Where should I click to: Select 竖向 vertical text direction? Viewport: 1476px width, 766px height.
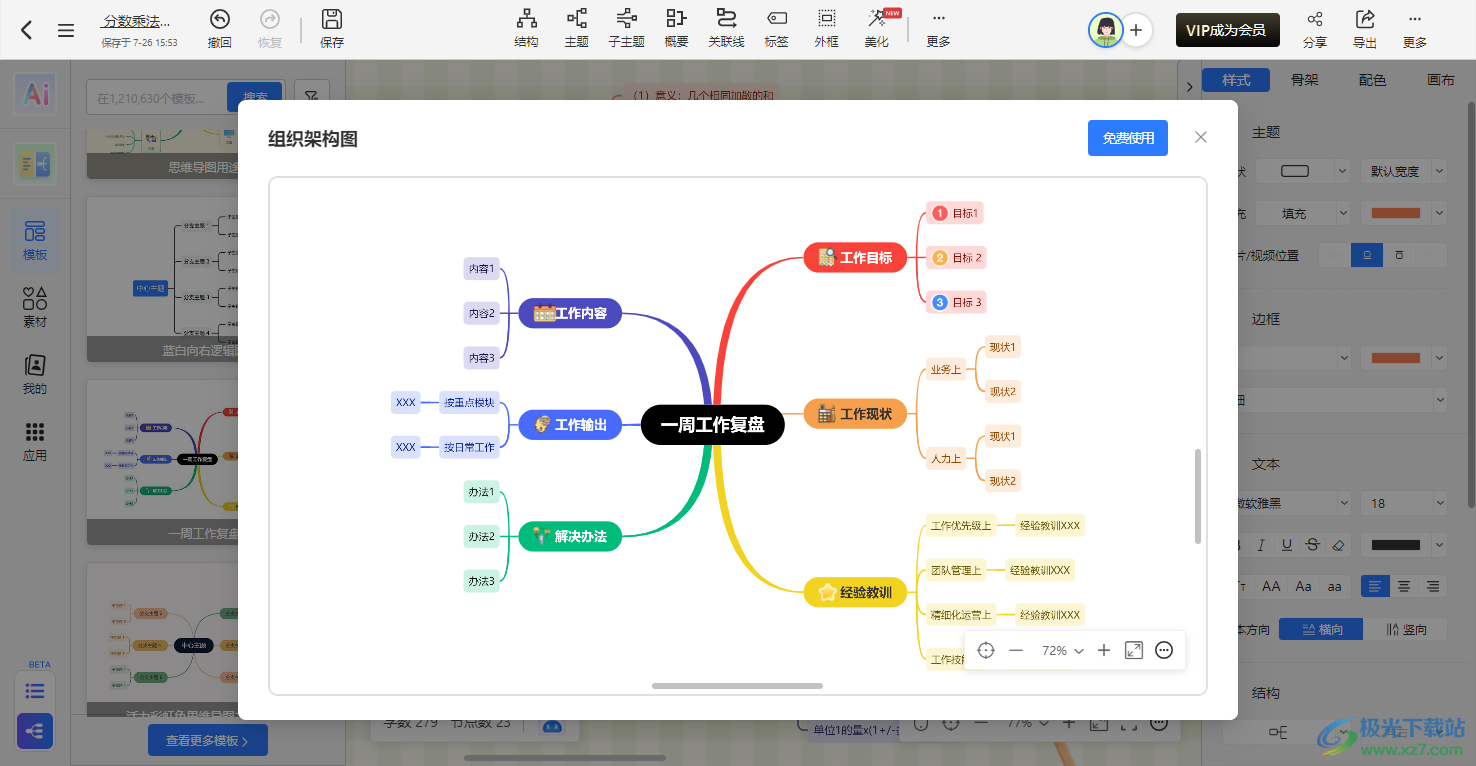[x=1406, y=629]
